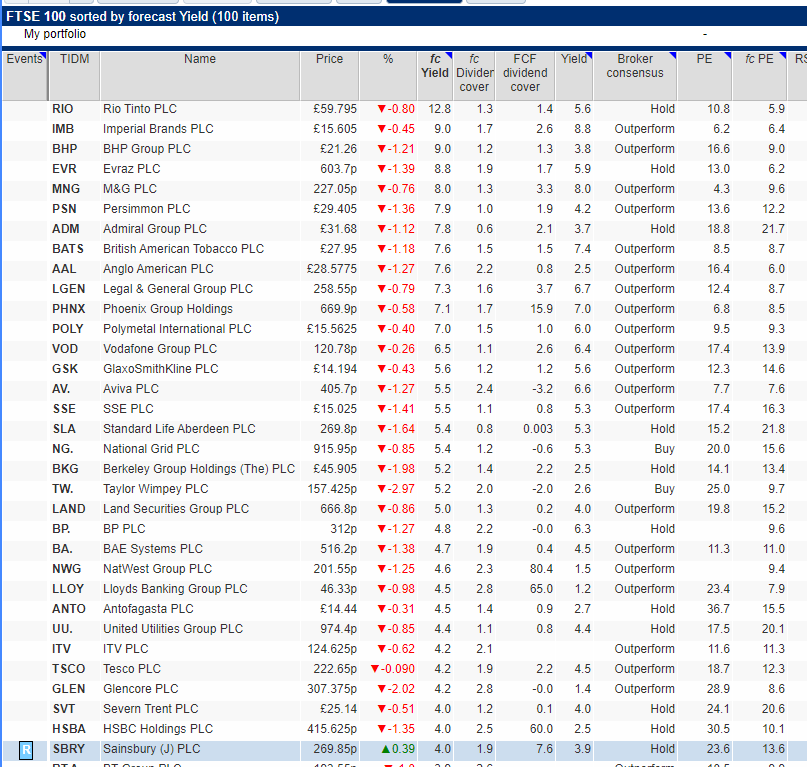Screen dimensions: 807x767
Task: Click Tesco's -0.090 percent change
Action: point(393,669)
